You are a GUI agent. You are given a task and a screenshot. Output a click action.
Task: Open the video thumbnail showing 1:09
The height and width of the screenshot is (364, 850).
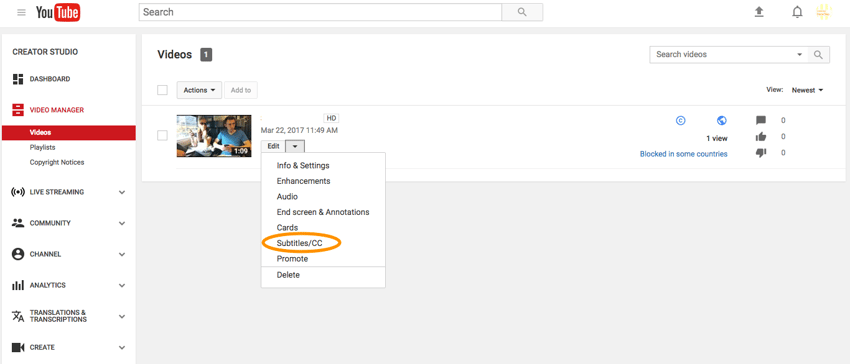pos(214,136)
